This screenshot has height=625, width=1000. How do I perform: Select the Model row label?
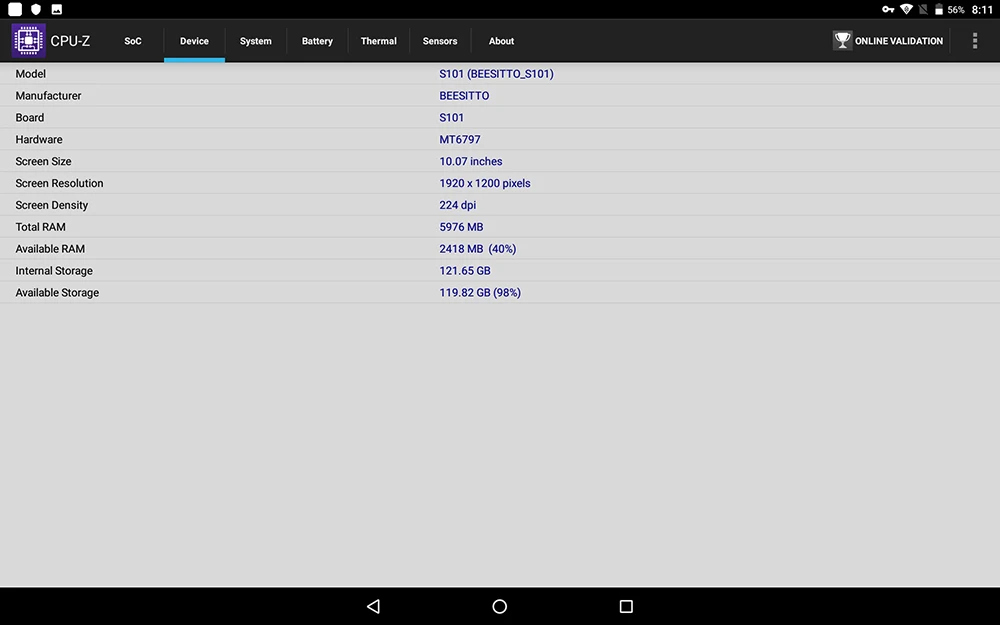pos(31,74)
